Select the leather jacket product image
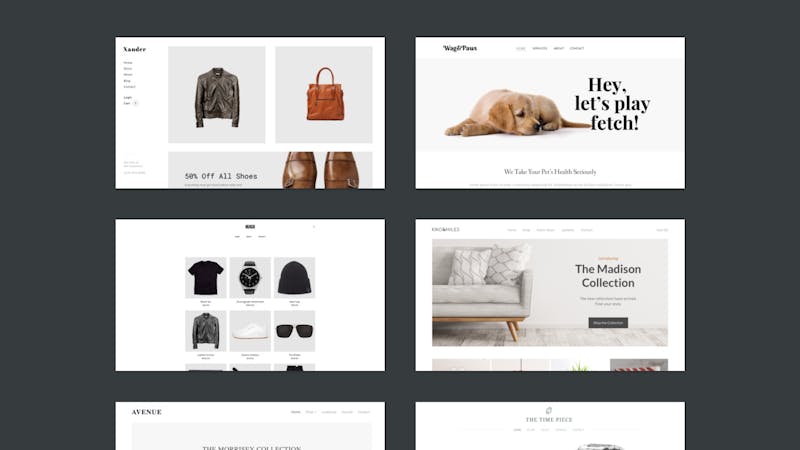The width and height of the screenshot is (800, 450). 217,95
